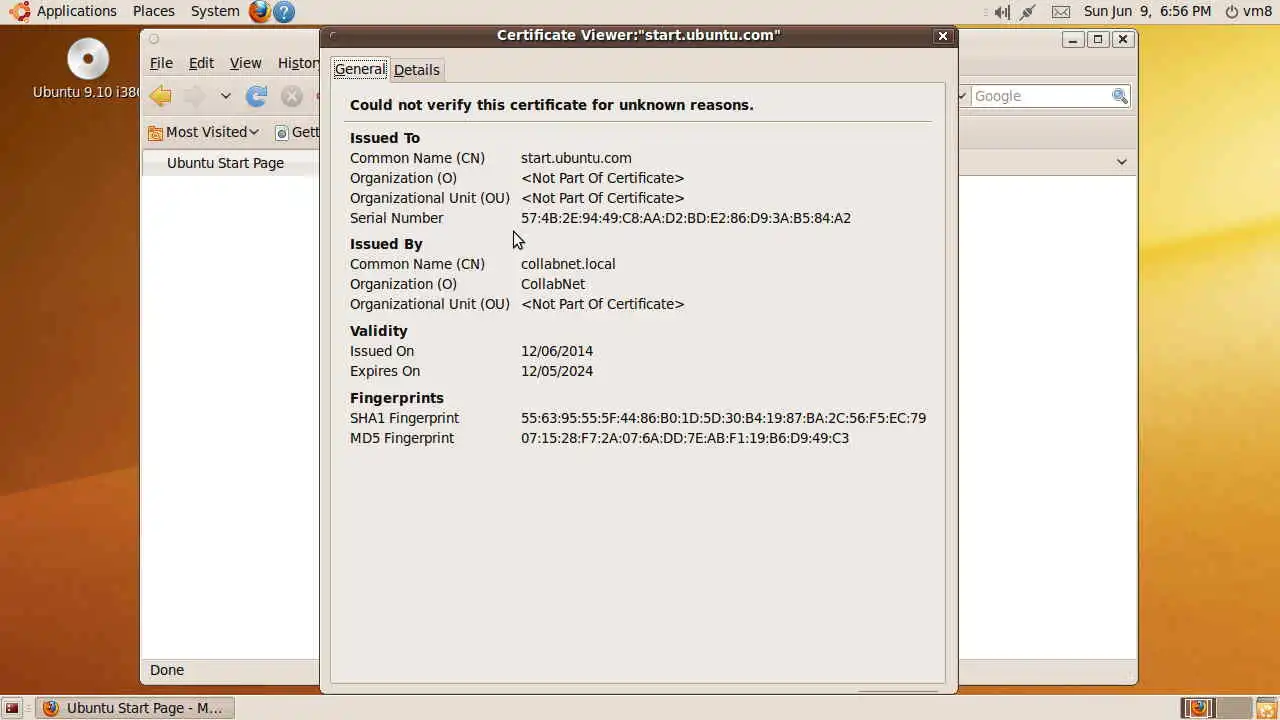Click the Firefox stop loading icon

pyautogui.click(x=291, y=96)
